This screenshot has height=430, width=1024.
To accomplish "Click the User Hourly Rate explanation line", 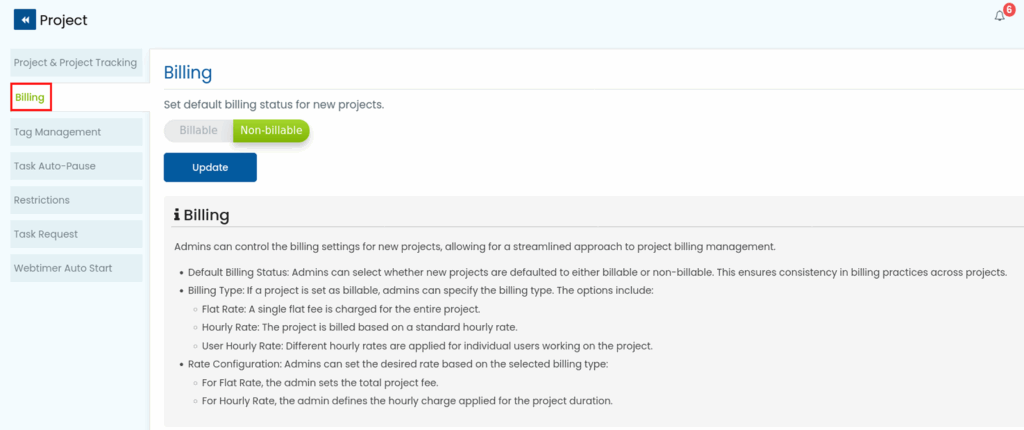I will (x=427, y=346).
